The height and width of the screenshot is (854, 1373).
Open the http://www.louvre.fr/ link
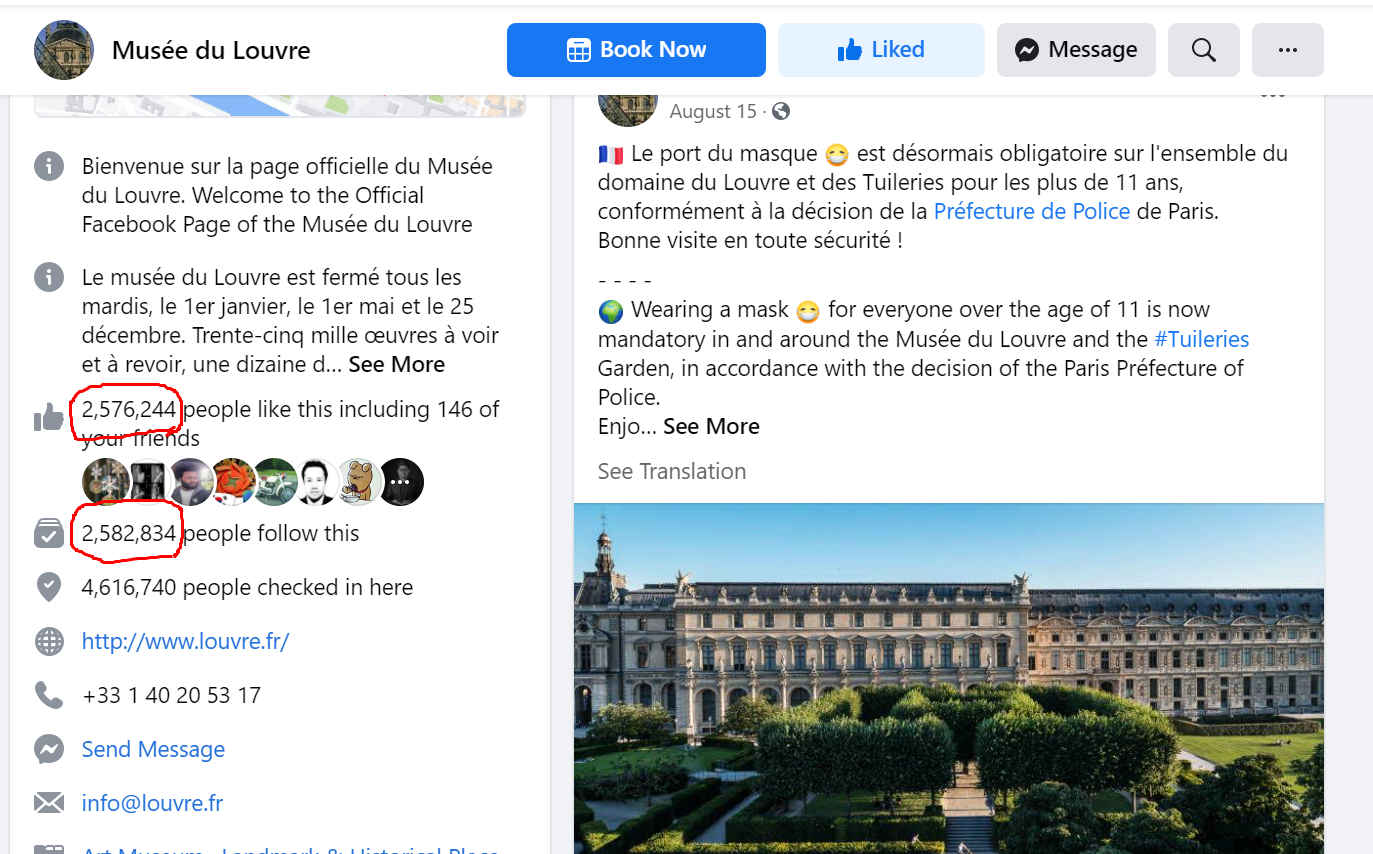click(185, 642)
